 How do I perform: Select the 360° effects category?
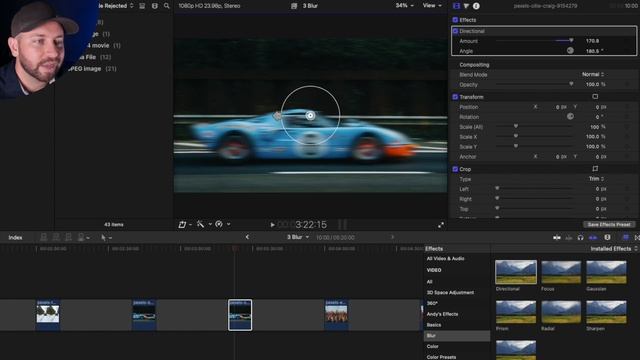(x=432, y=303)
